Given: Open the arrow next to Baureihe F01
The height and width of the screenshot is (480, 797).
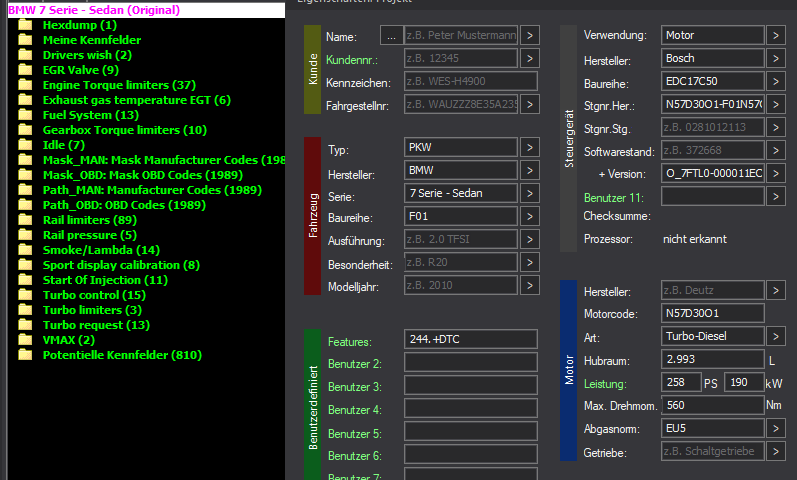Looking at the screenshot, I should pos(530,217).
